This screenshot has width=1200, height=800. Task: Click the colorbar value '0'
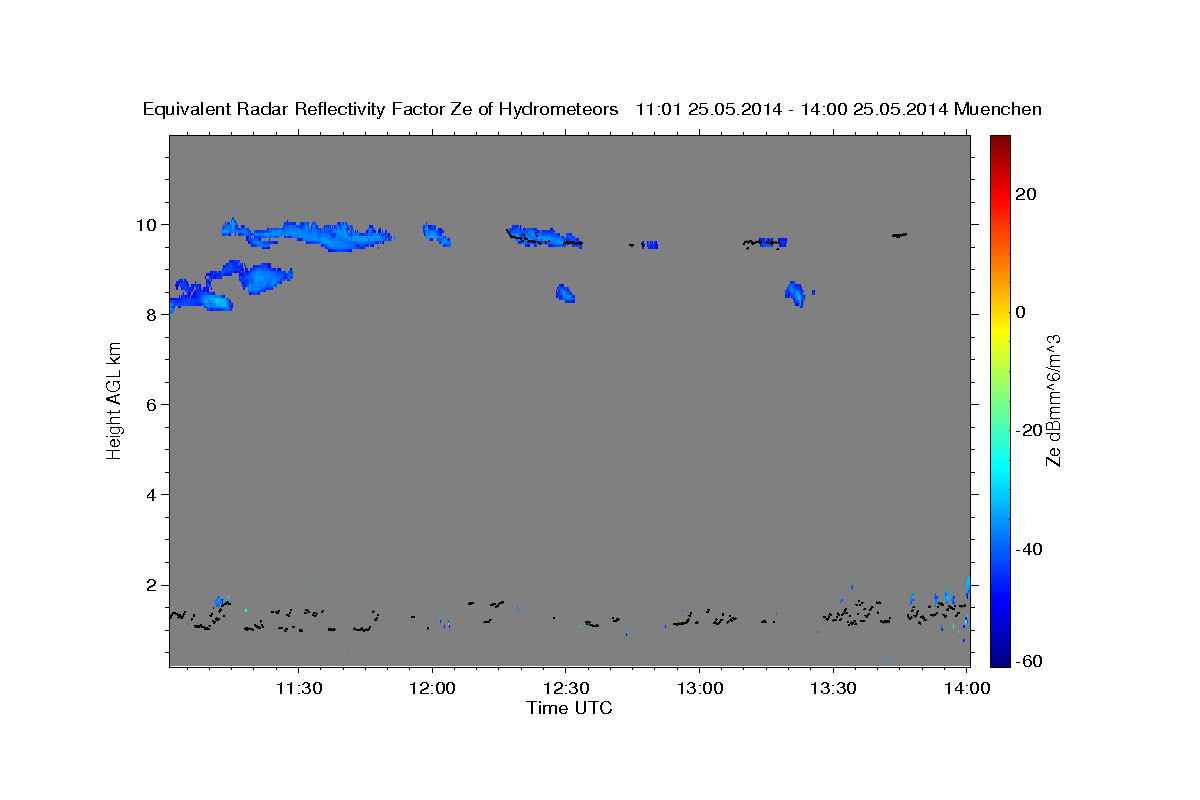click(1020, 312)
